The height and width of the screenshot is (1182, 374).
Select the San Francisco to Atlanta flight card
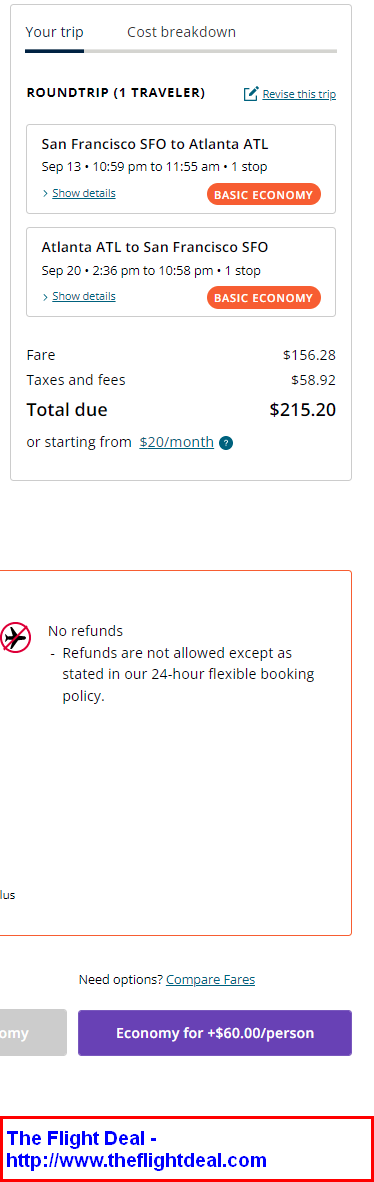click(x=181, y=169)
